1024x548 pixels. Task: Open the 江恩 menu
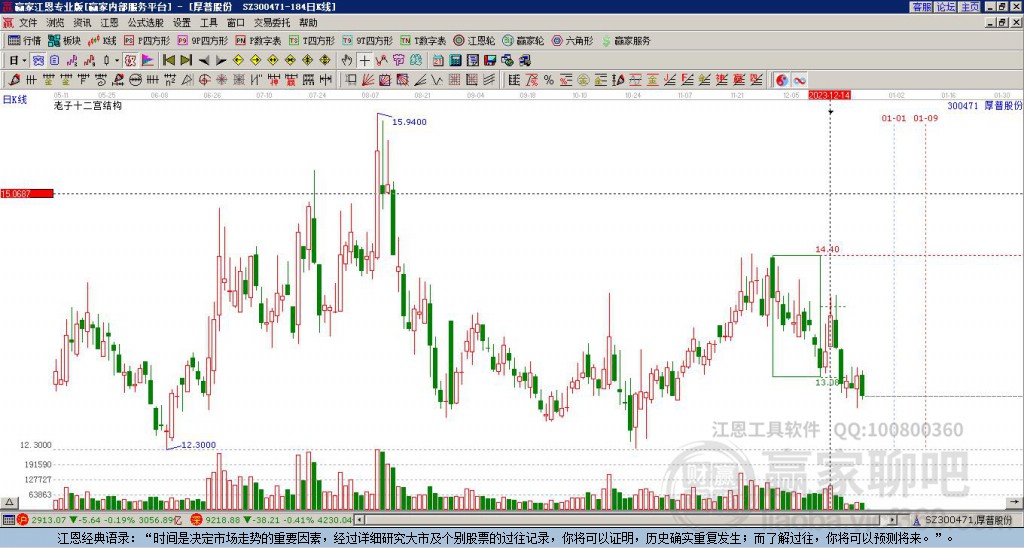coord(110,23)
